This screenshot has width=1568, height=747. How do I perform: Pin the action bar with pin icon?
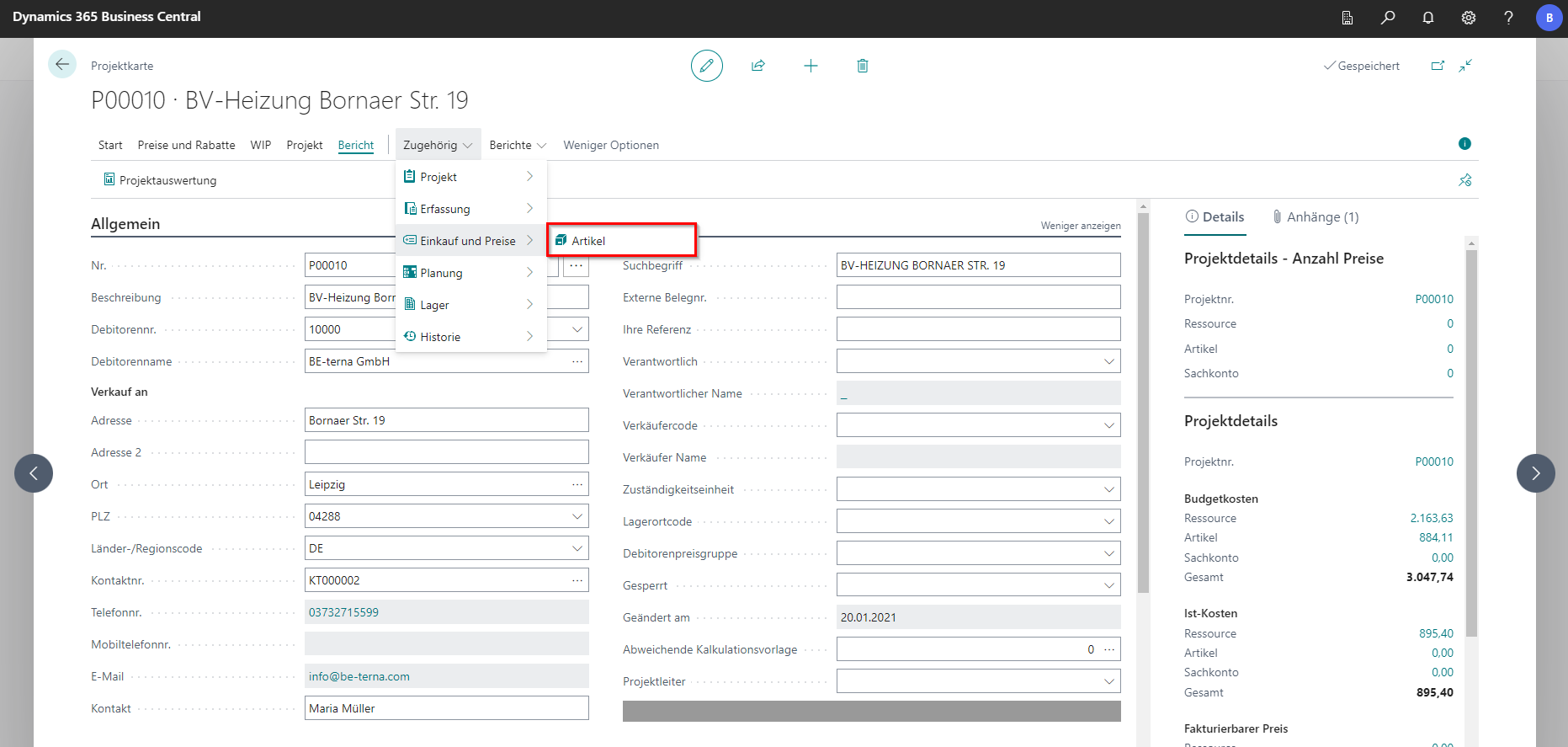1465,180
